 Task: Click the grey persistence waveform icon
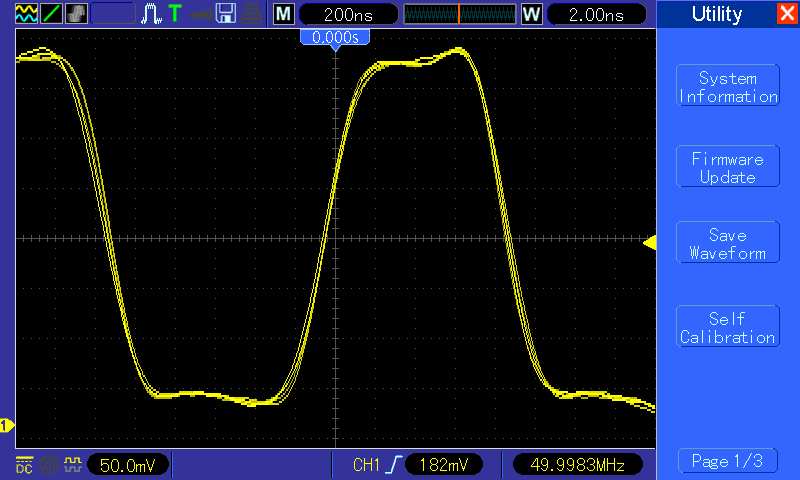[77, 14]
